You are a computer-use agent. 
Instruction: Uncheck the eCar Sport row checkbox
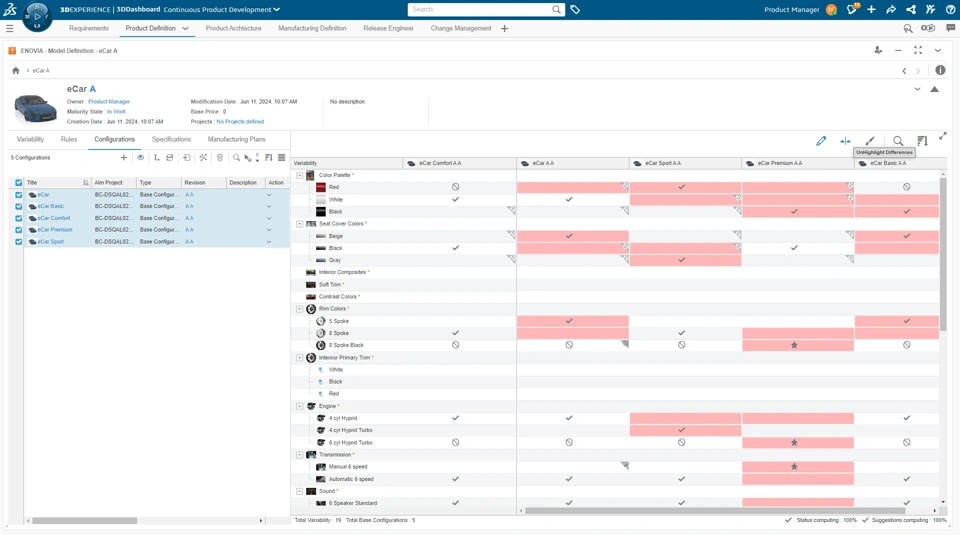18,242
